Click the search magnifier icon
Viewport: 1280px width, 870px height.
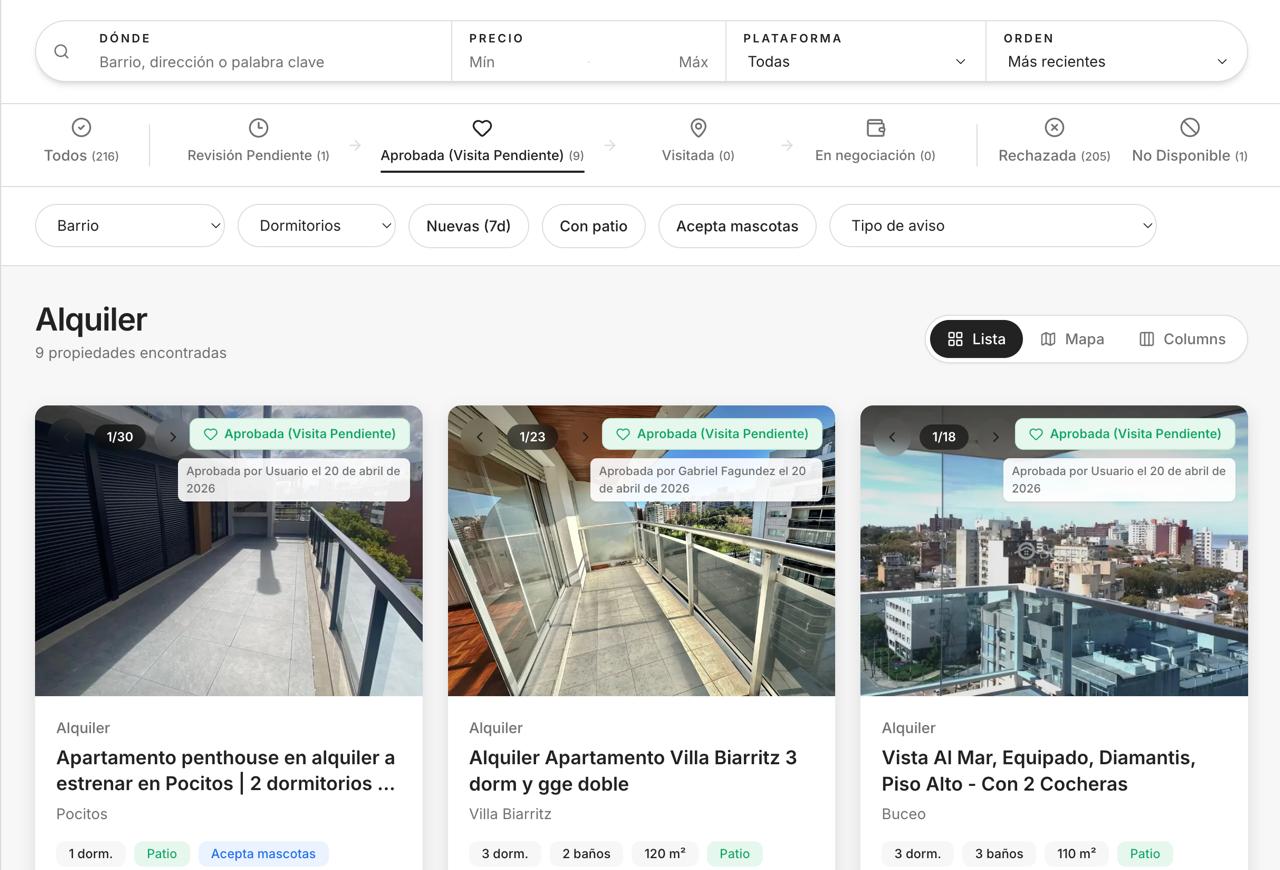click(x=61, y=51)
